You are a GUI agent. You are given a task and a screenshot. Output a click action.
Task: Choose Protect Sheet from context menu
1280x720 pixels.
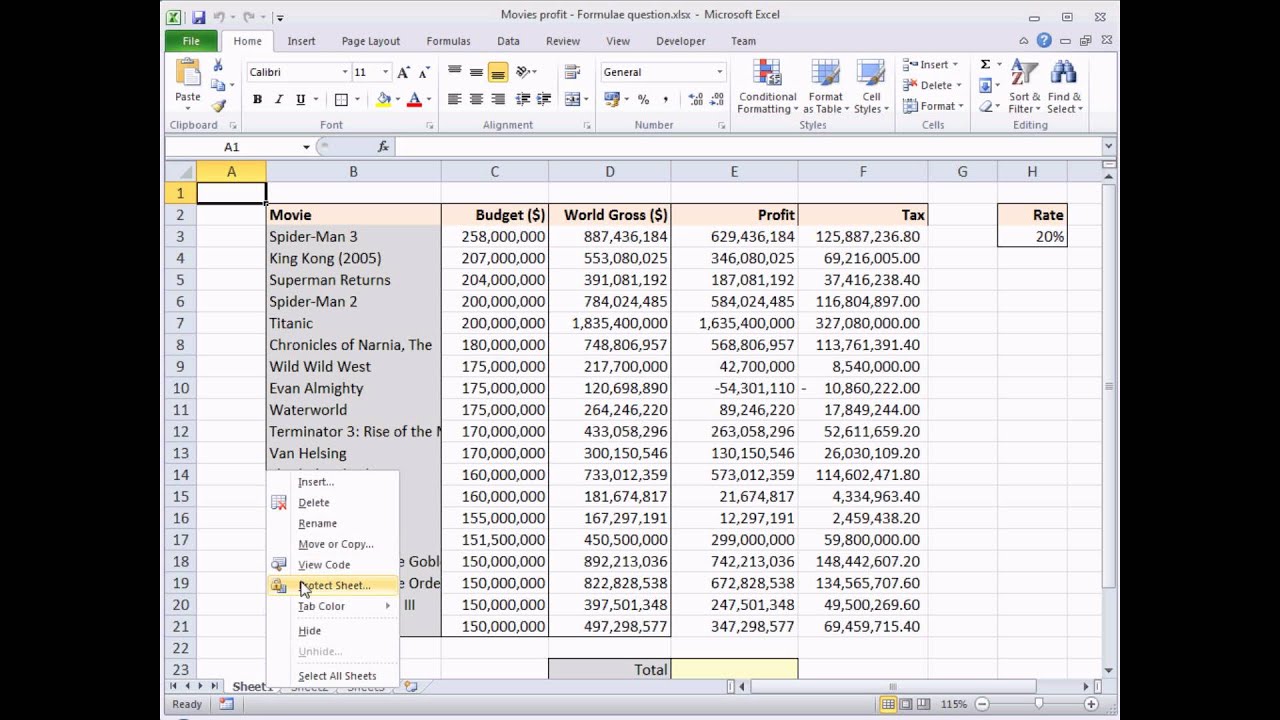[334, 585]
